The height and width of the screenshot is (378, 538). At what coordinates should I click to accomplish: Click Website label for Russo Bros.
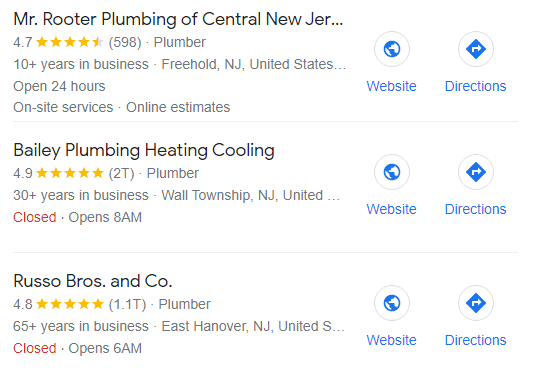pyautogui.click(x=391, y=340)
